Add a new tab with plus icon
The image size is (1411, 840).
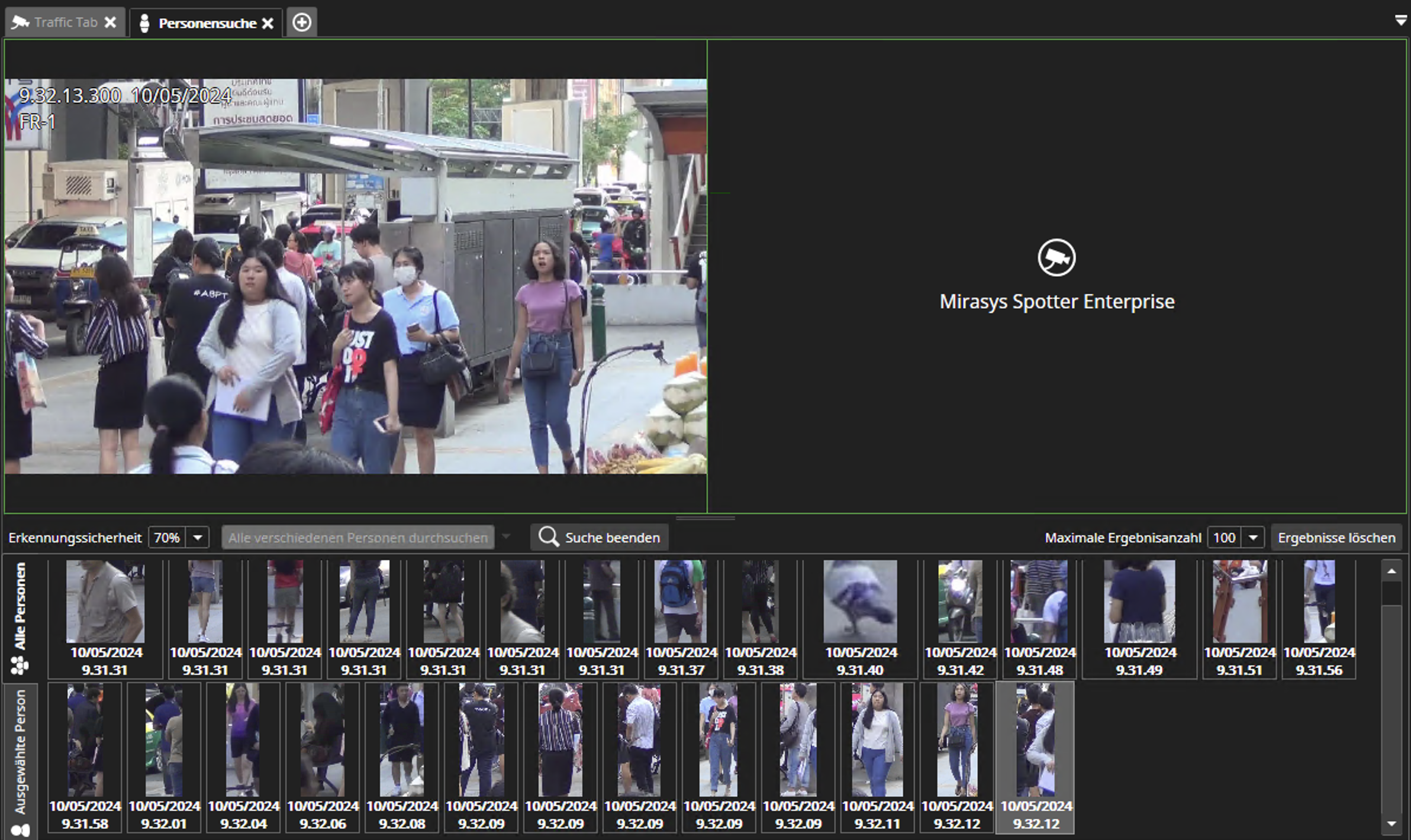coord(302,22)
